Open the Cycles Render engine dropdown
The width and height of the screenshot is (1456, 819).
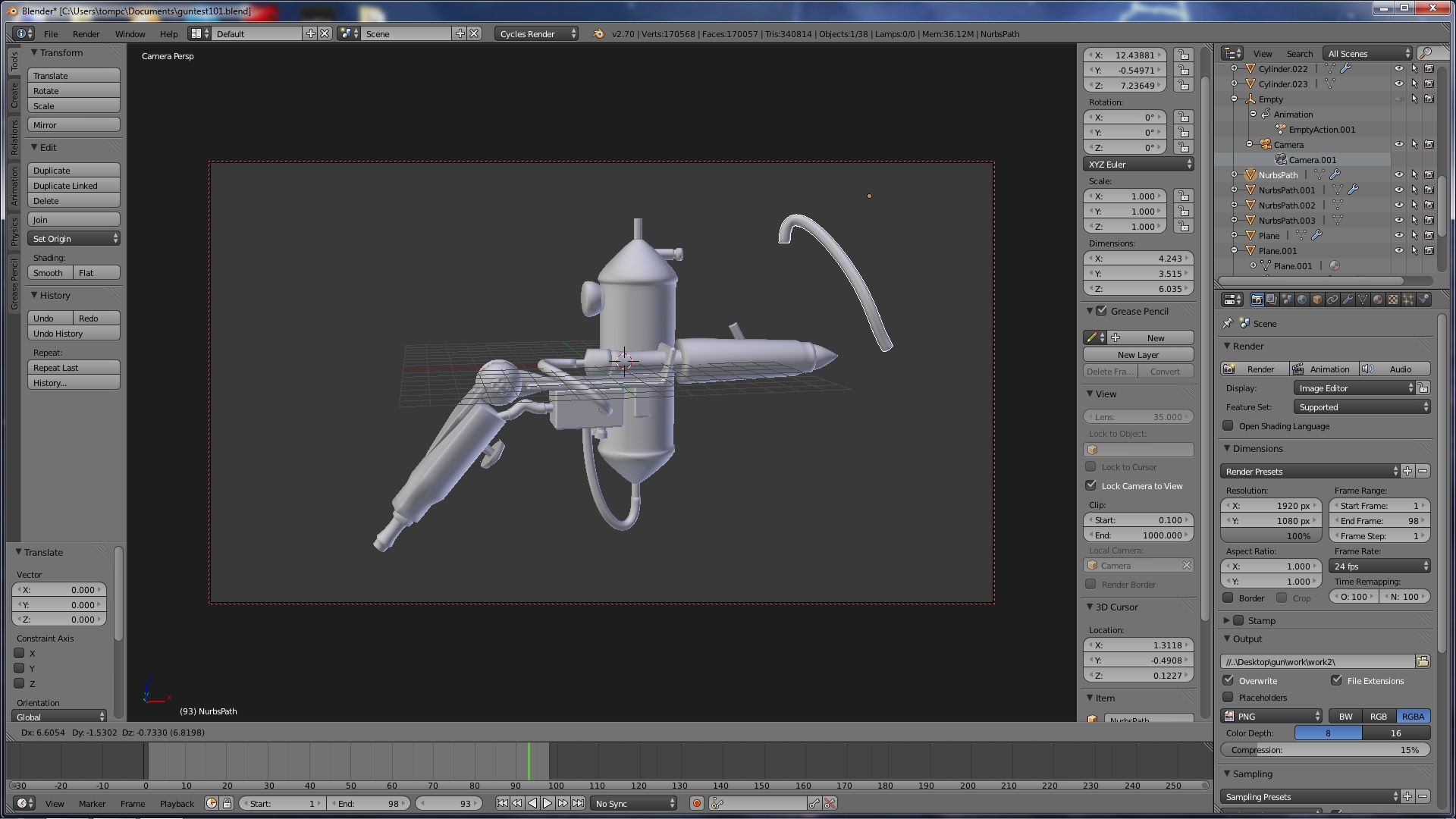pyautogui.click(x=535, y=33)
